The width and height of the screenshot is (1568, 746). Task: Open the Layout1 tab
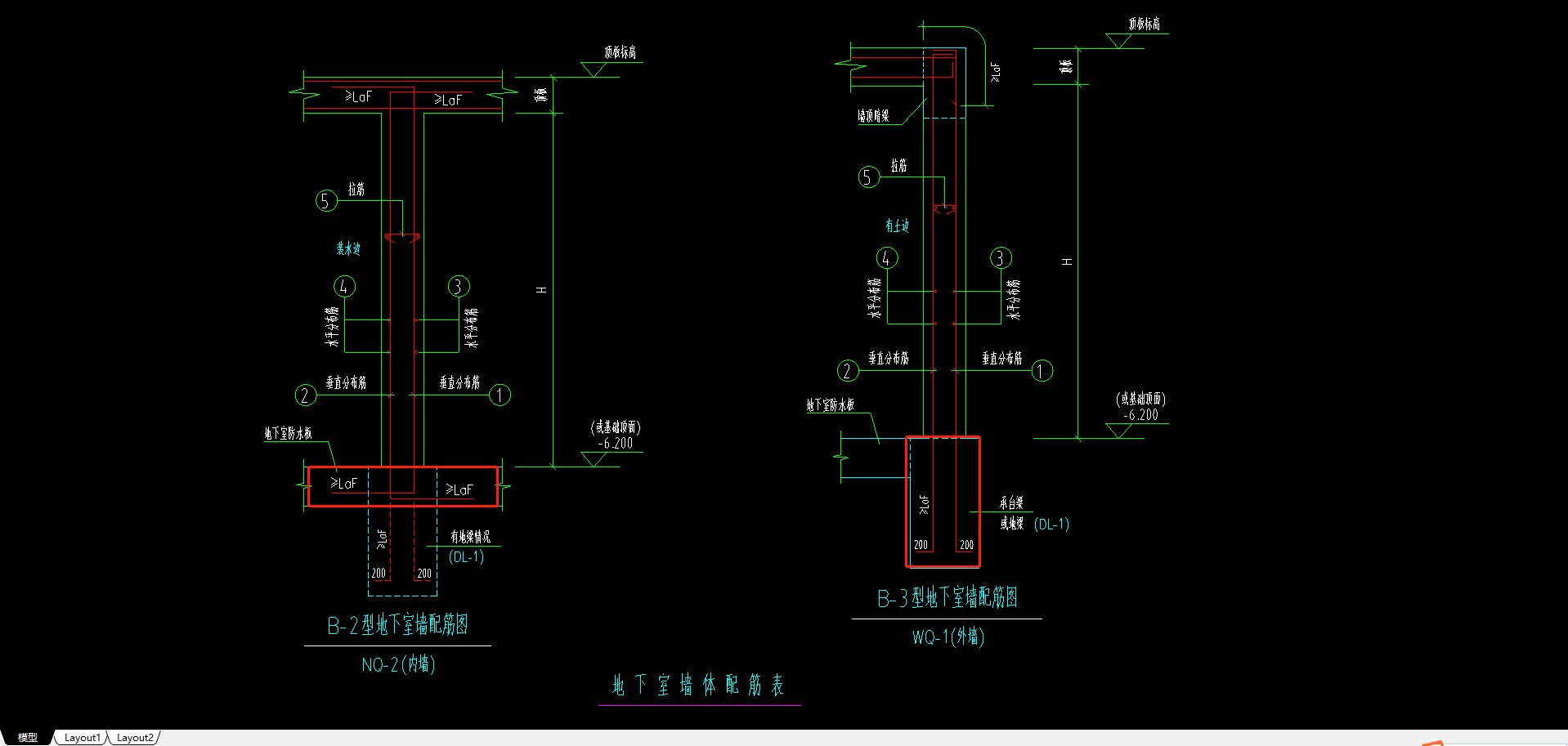point(82,737)
